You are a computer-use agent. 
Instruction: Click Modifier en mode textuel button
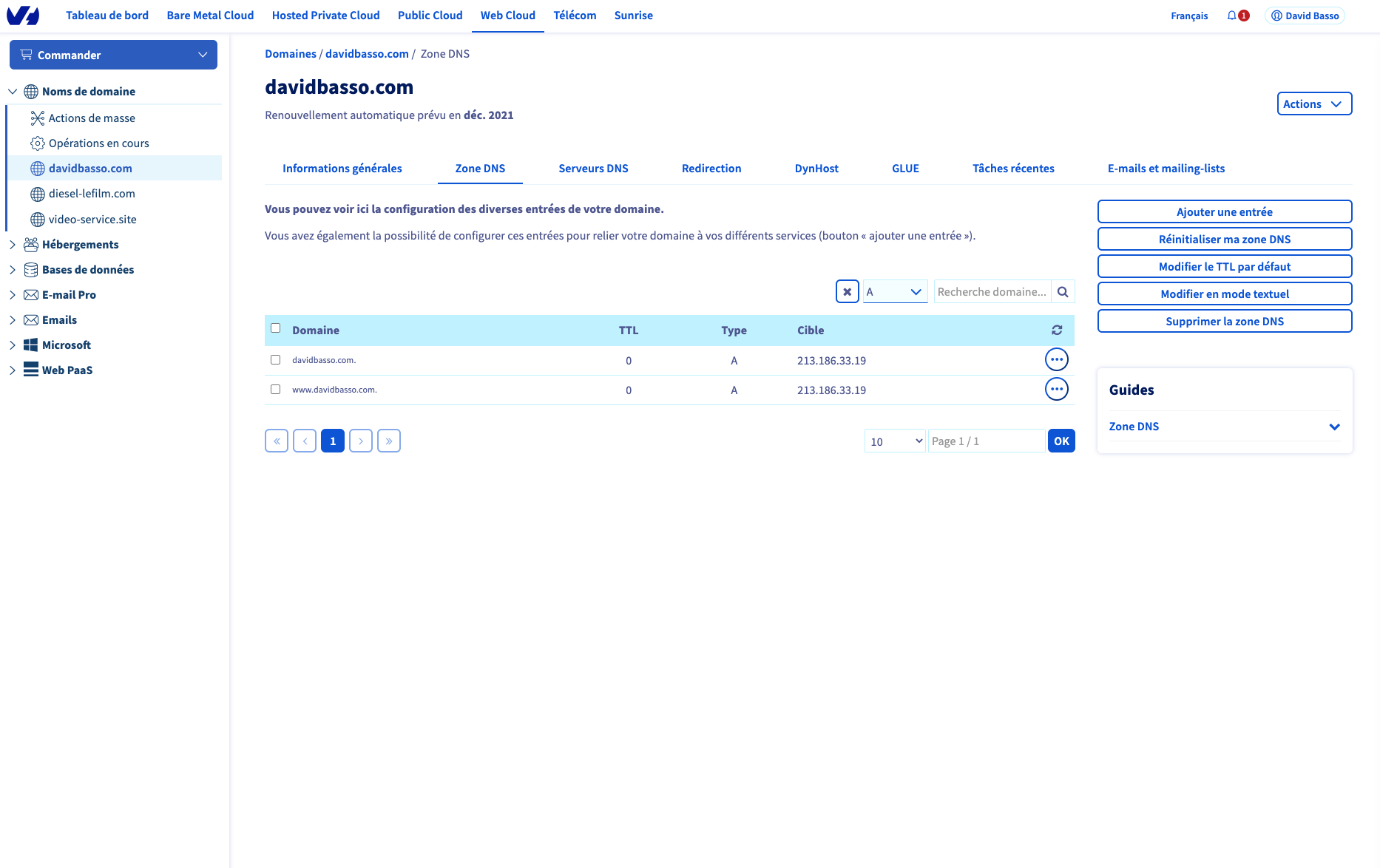[x=1224, y=294]
